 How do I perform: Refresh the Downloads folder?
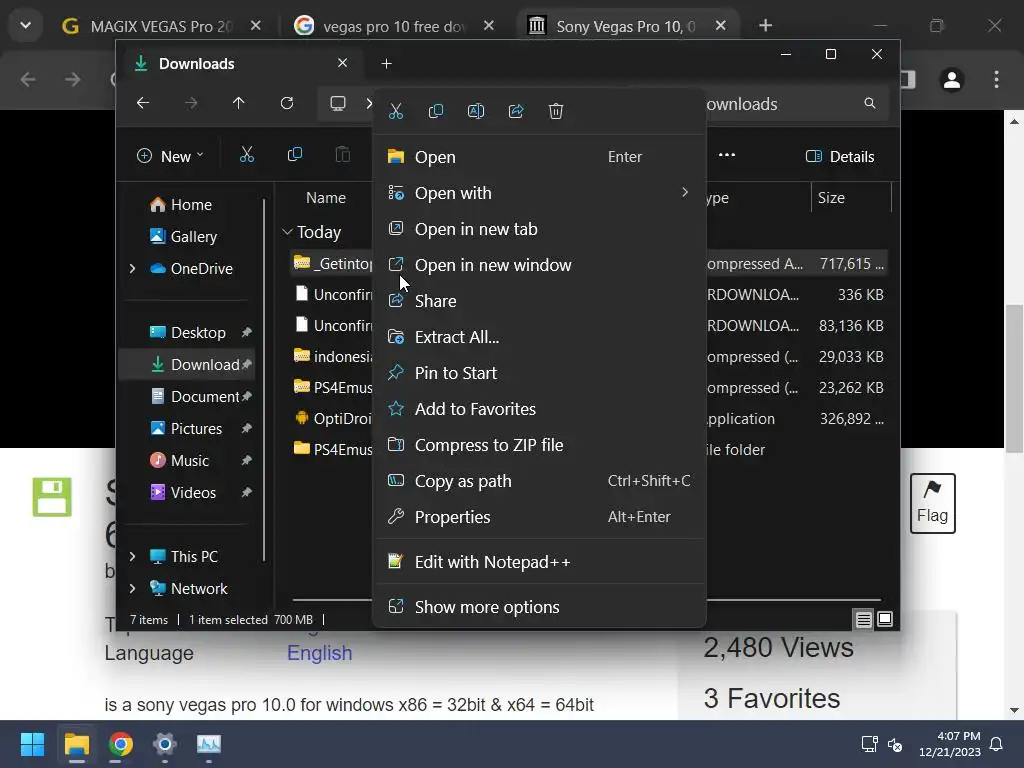point(287,103)
